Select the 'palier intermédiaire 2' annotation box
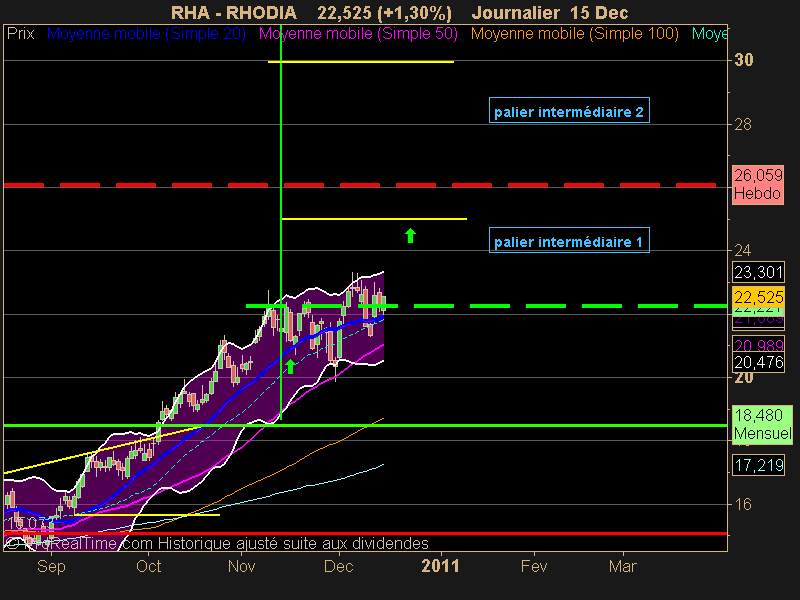This screenshot has height=600, width=800. [x=569, y=110]
